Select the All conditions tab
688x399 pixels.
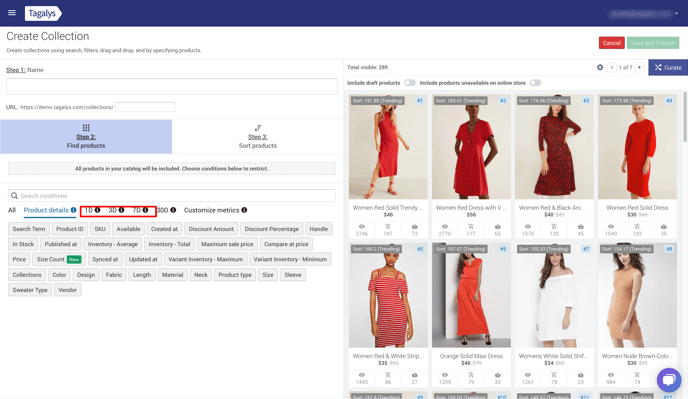click(12, 210)
